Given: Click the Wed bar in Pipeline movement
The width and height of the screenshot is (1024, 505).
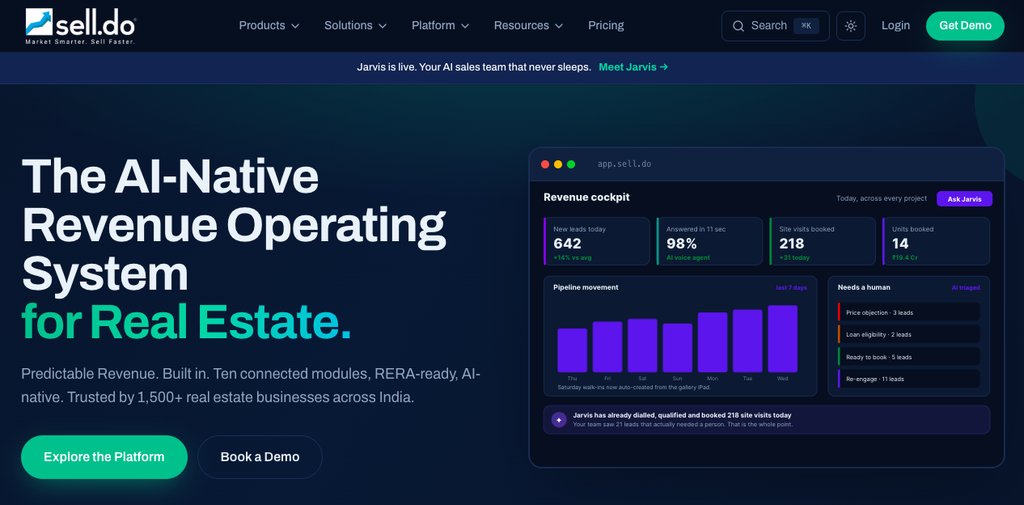Looking at the screenshot, I should tap(782, 339).
